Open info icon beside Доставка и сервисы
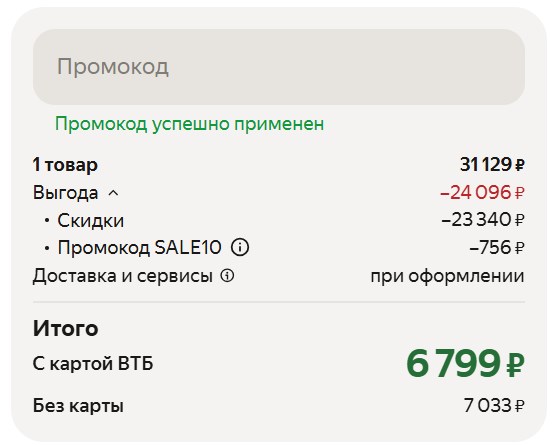The height and width of the screenshot is (445, 555). tap(227, 275)
